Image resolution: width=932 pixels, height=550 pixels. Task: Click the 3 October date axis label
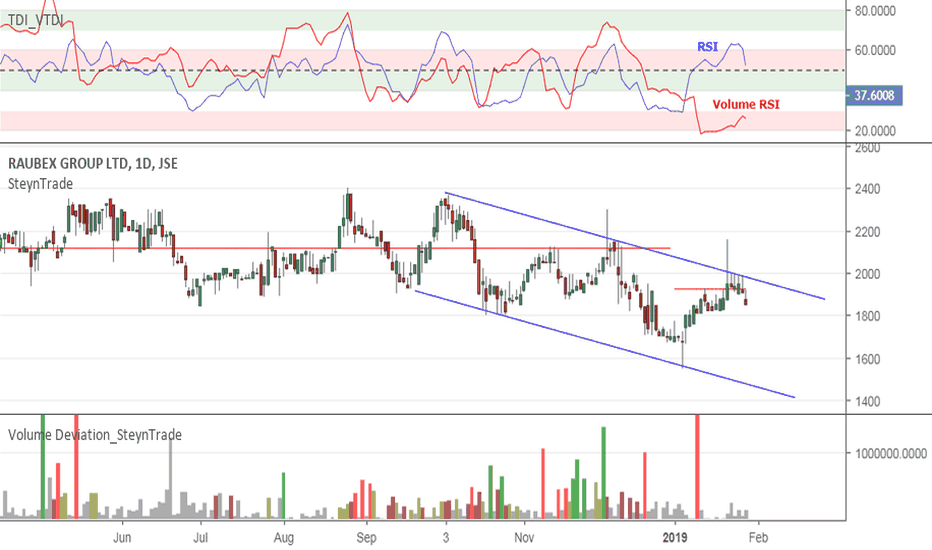(x=446, y=538)
